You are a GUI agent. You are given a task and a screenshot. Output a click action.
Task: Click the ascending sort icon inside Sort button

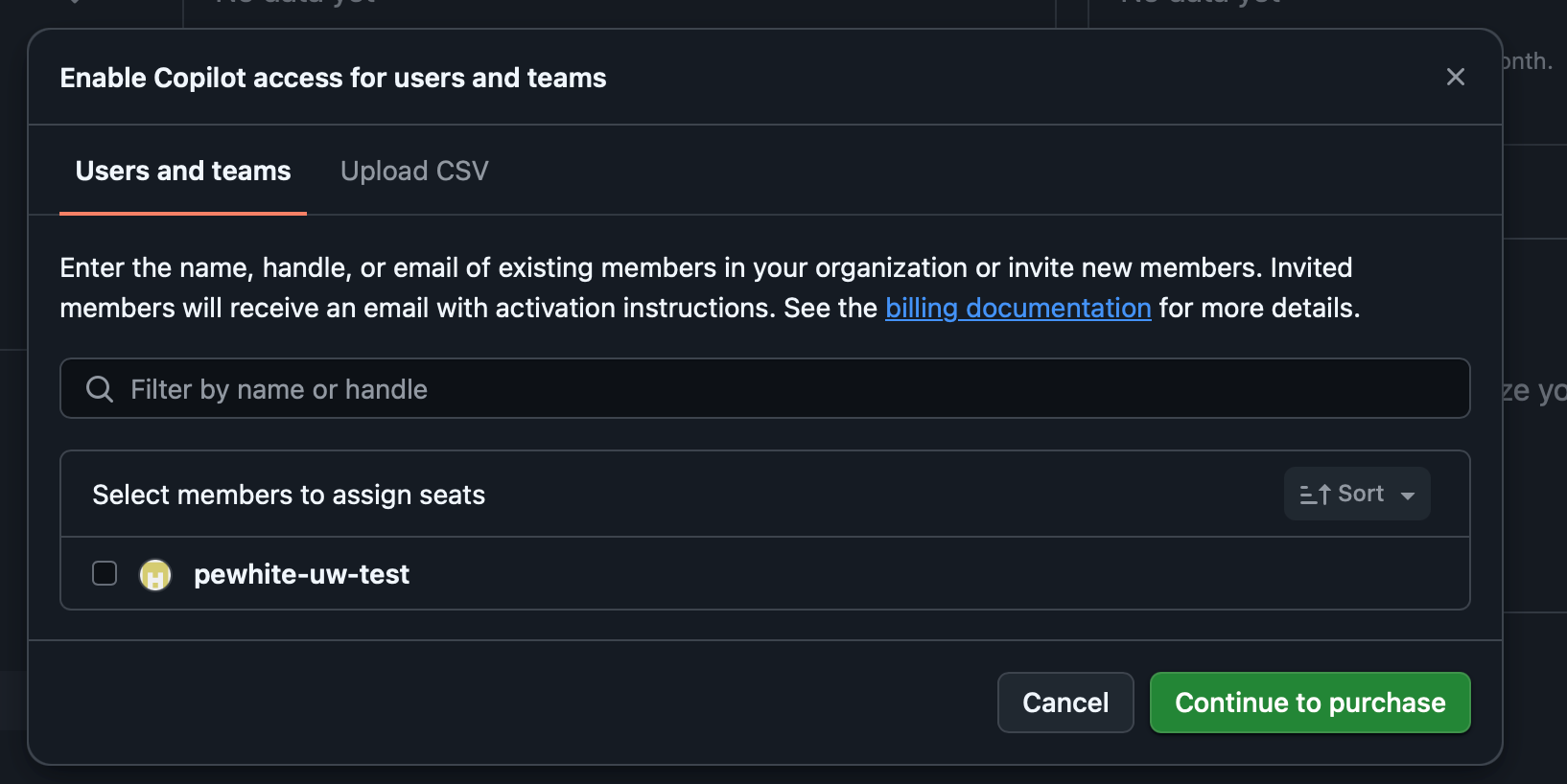pyautogui.click(x=1314, y=493)
